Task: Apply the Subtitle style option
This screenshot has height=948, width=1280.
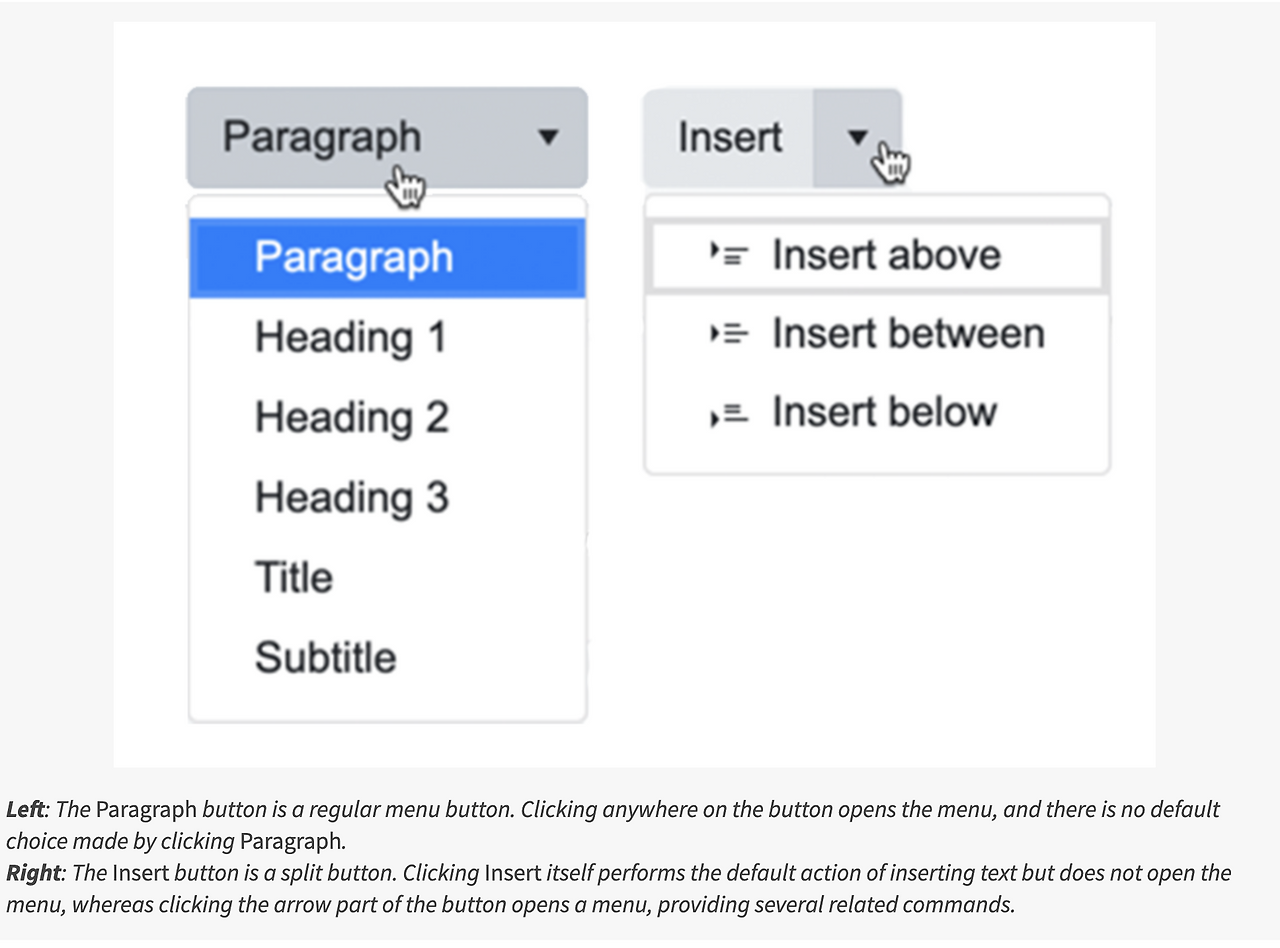Action: coord(325,657)
